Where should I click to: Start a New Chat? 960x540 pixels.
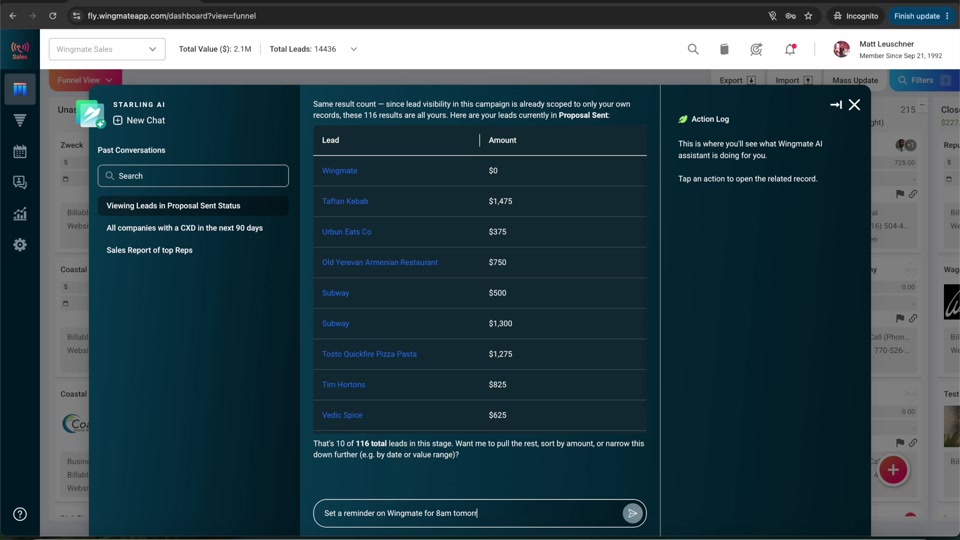click(x=139, y=121)
